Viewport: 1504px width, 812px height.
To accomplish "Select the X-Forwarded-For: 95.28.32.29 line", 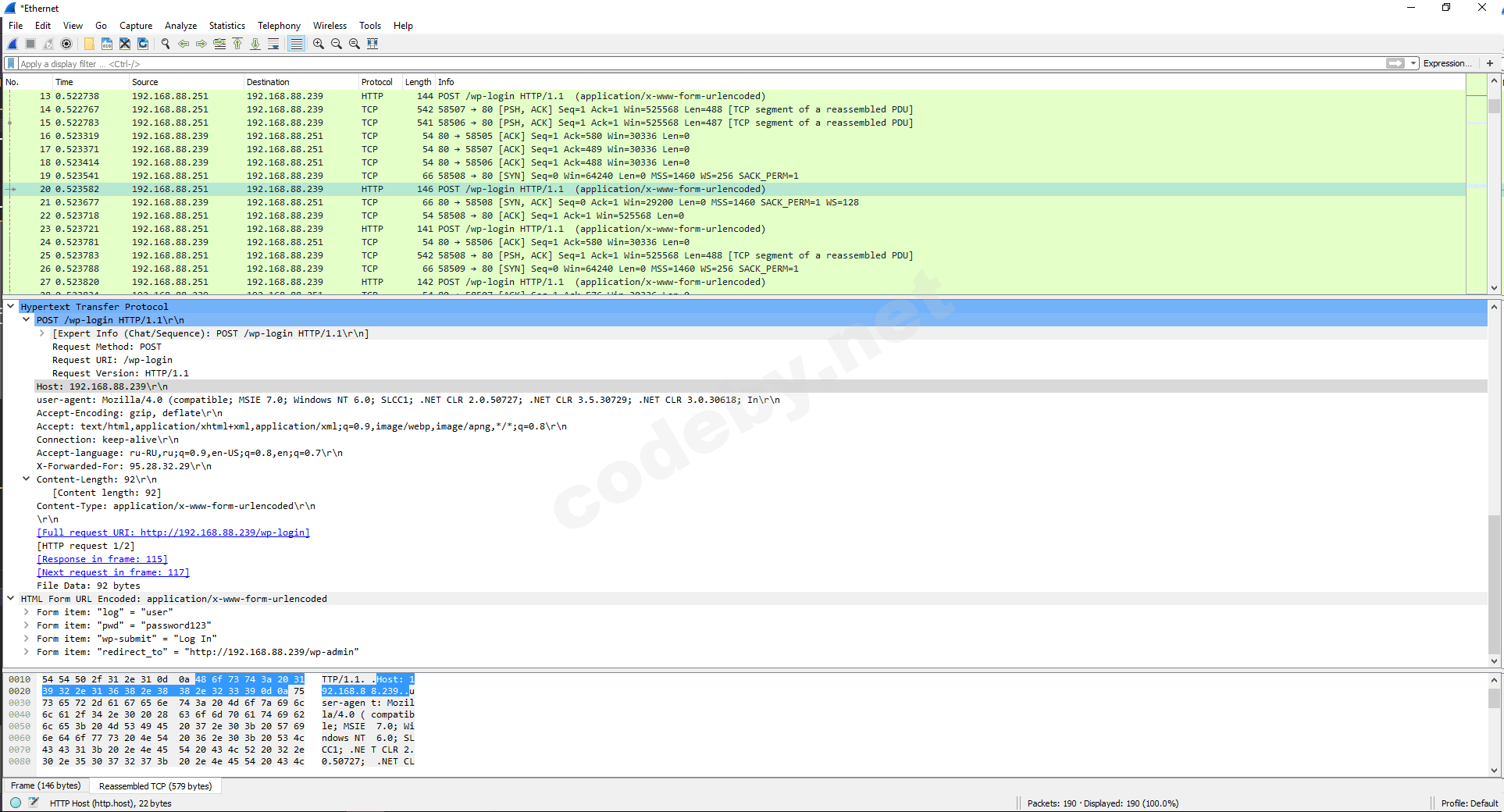I will click(x=124, y=466).
